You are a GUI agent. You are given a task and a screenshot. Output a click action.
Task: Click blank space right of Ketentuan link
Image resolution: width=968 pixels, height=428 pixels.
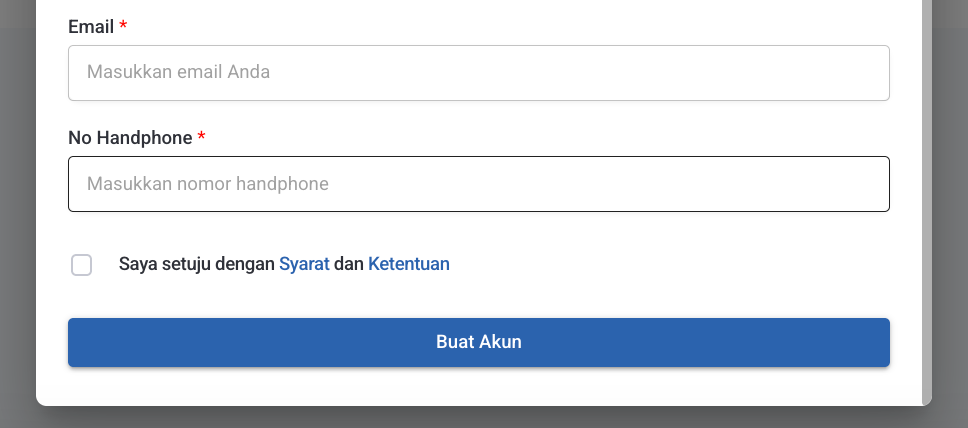pos(650,264)
